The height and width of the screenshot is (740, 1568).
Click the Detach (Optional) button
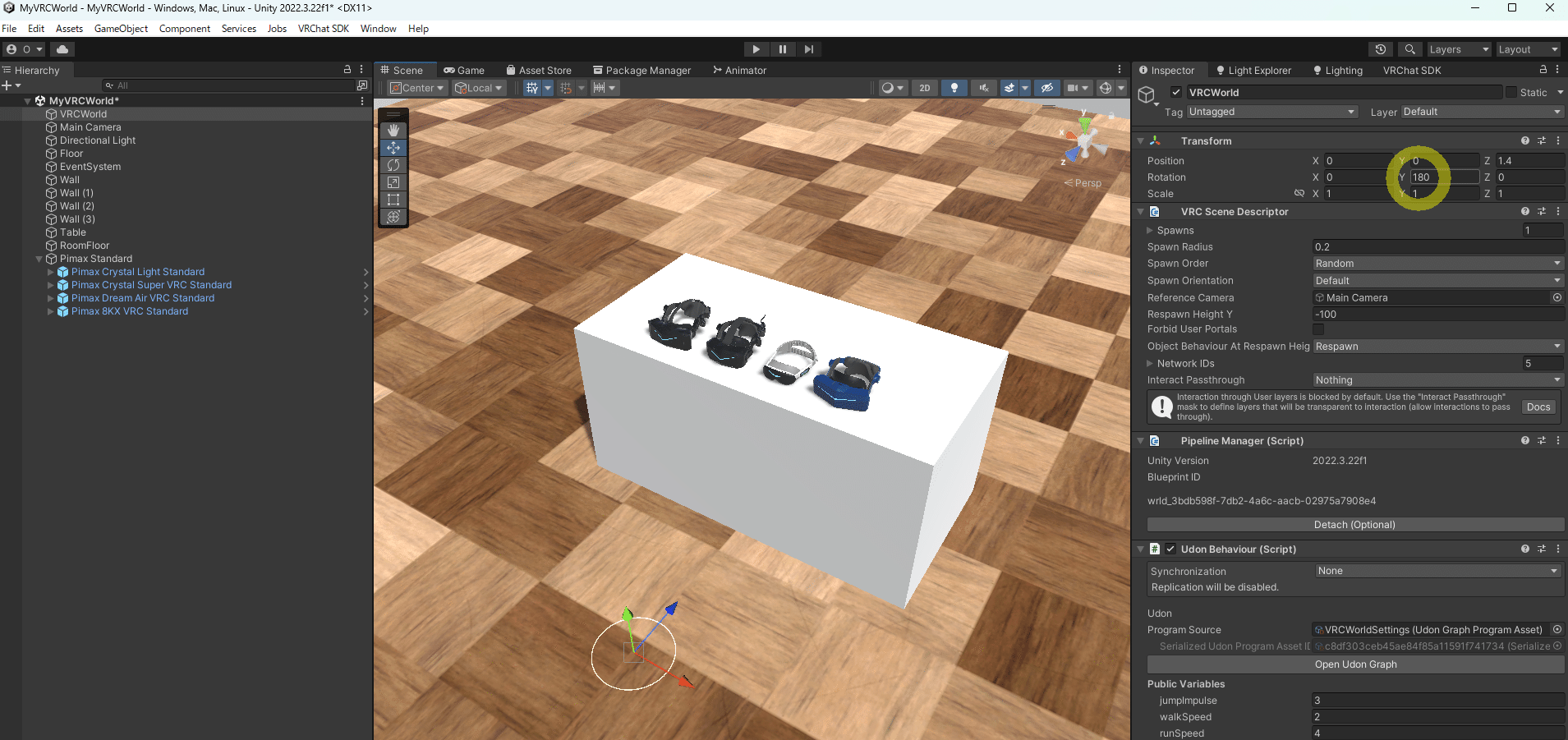click(x=1355, y=525)
